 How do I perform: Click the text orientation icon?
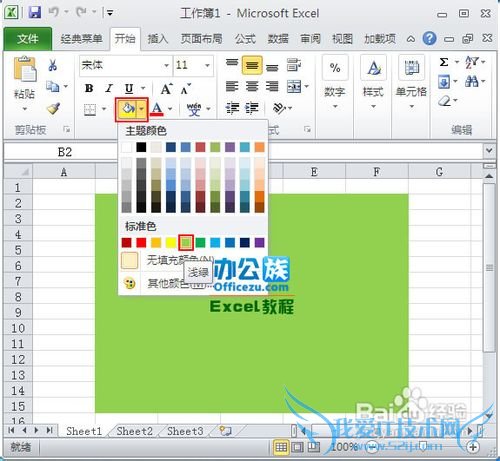279,108
